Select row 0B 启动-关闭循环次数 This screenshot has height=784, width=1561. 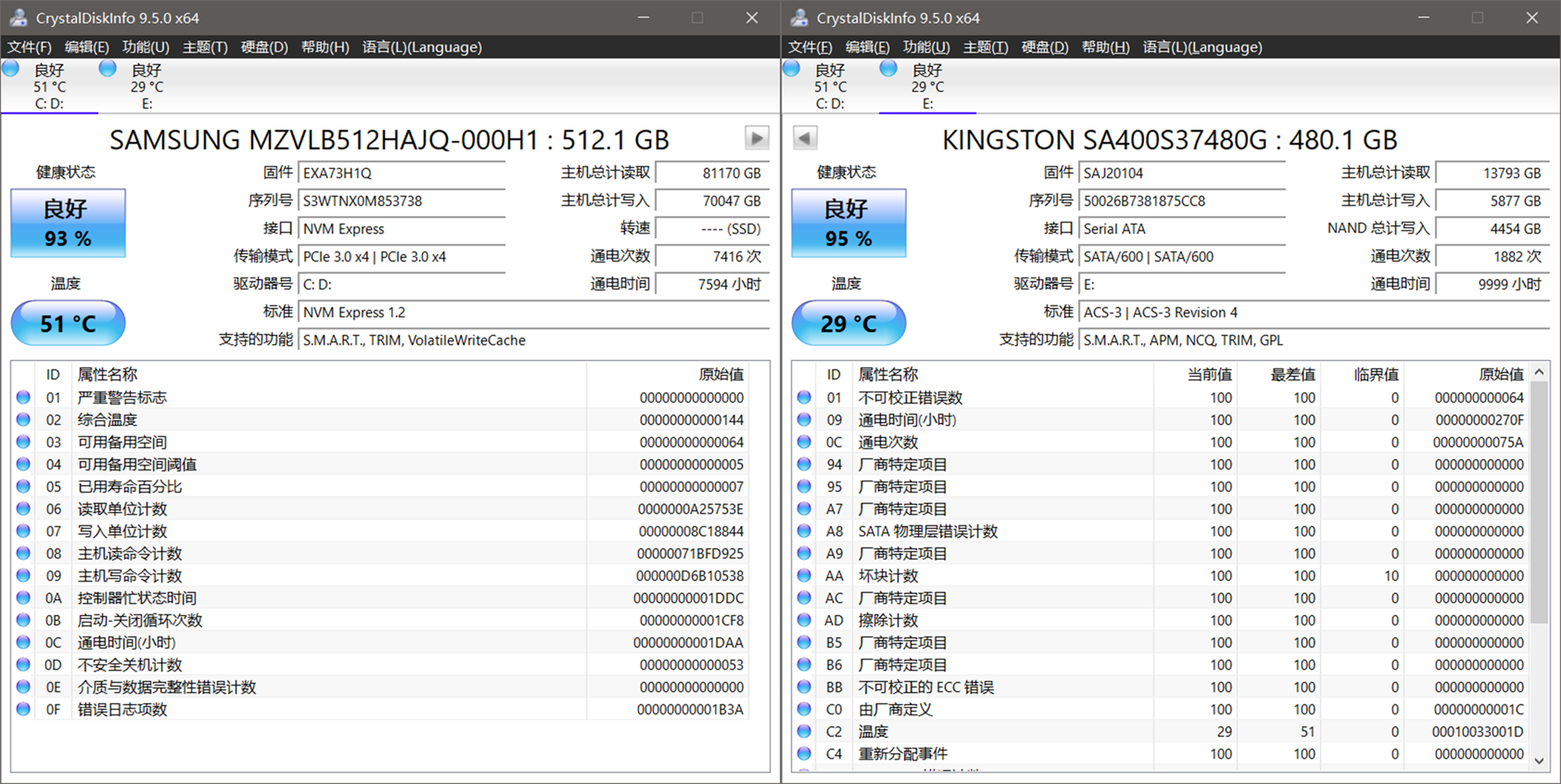coord(380,620)
